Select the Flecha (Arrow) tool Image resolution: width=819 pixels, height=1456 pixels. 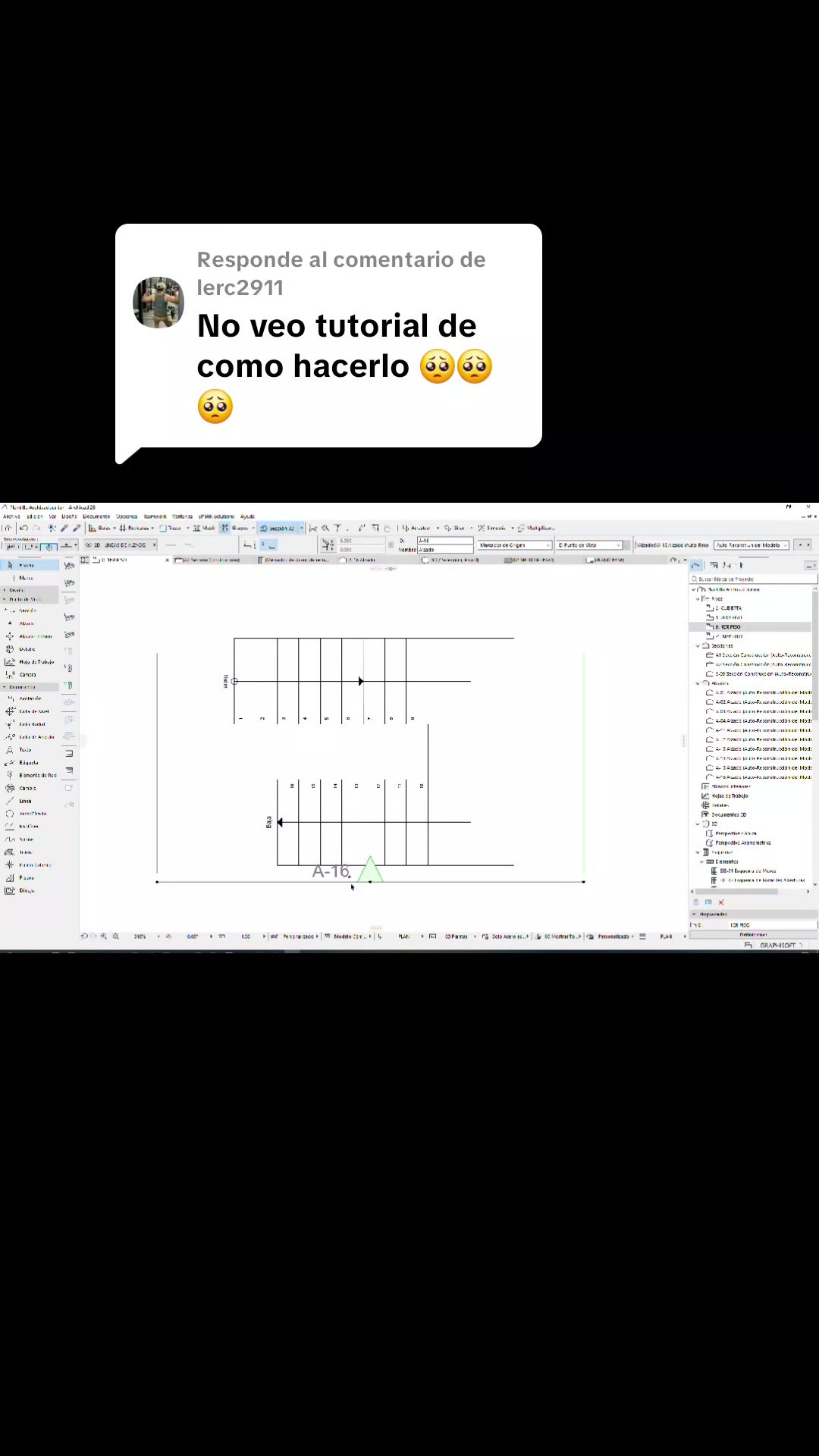[x=30, y=565]
